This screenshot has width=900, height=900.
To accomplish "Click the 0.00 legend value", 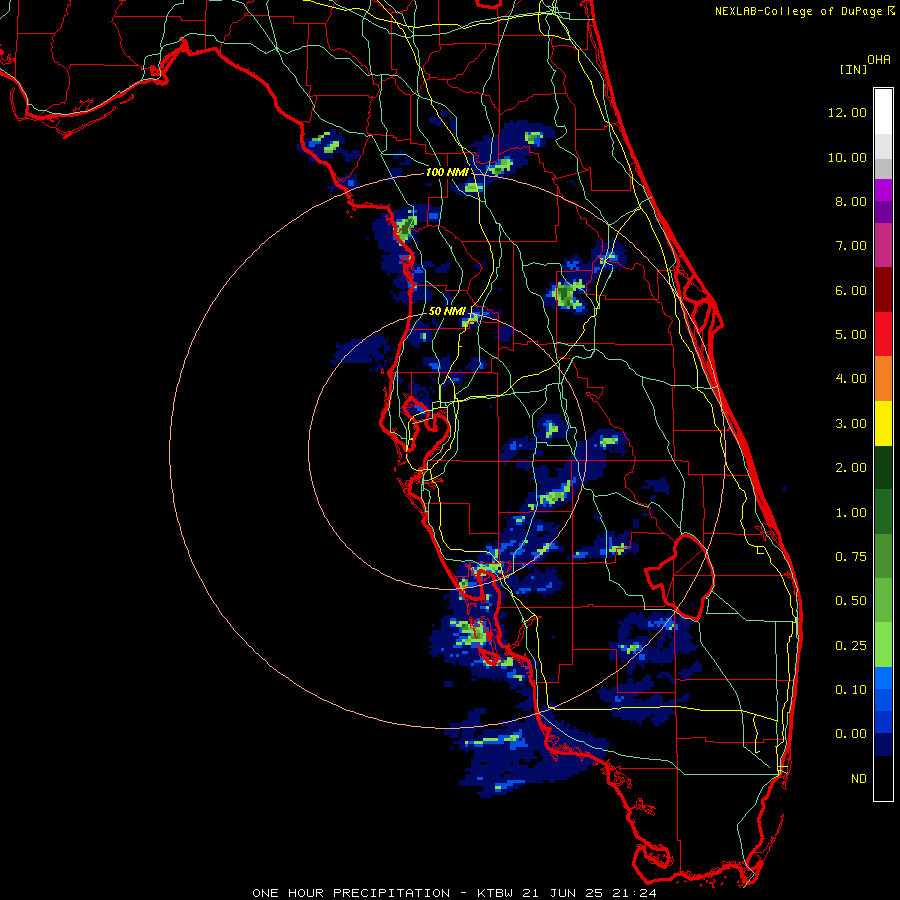I will [x=851, y=734].
